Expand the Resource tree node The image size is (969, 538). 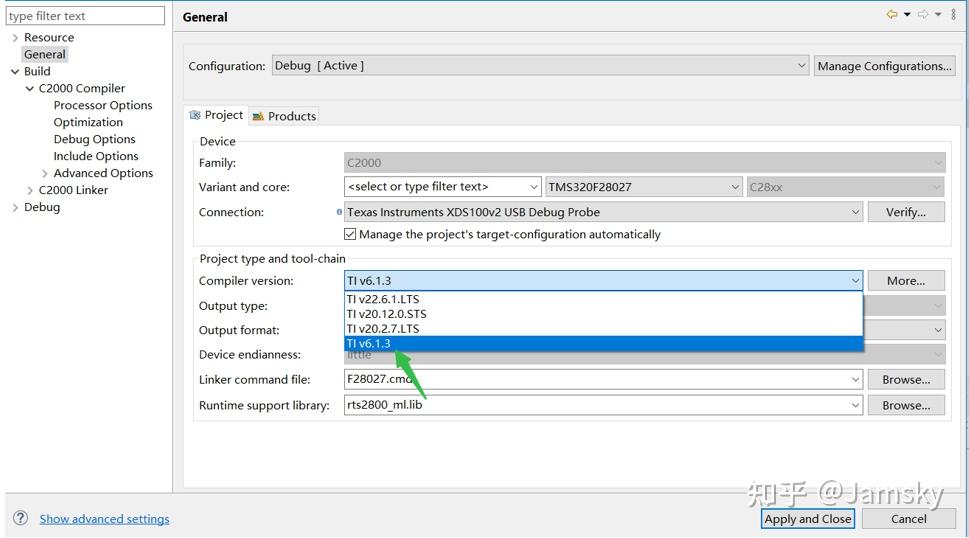pos(14,38)
